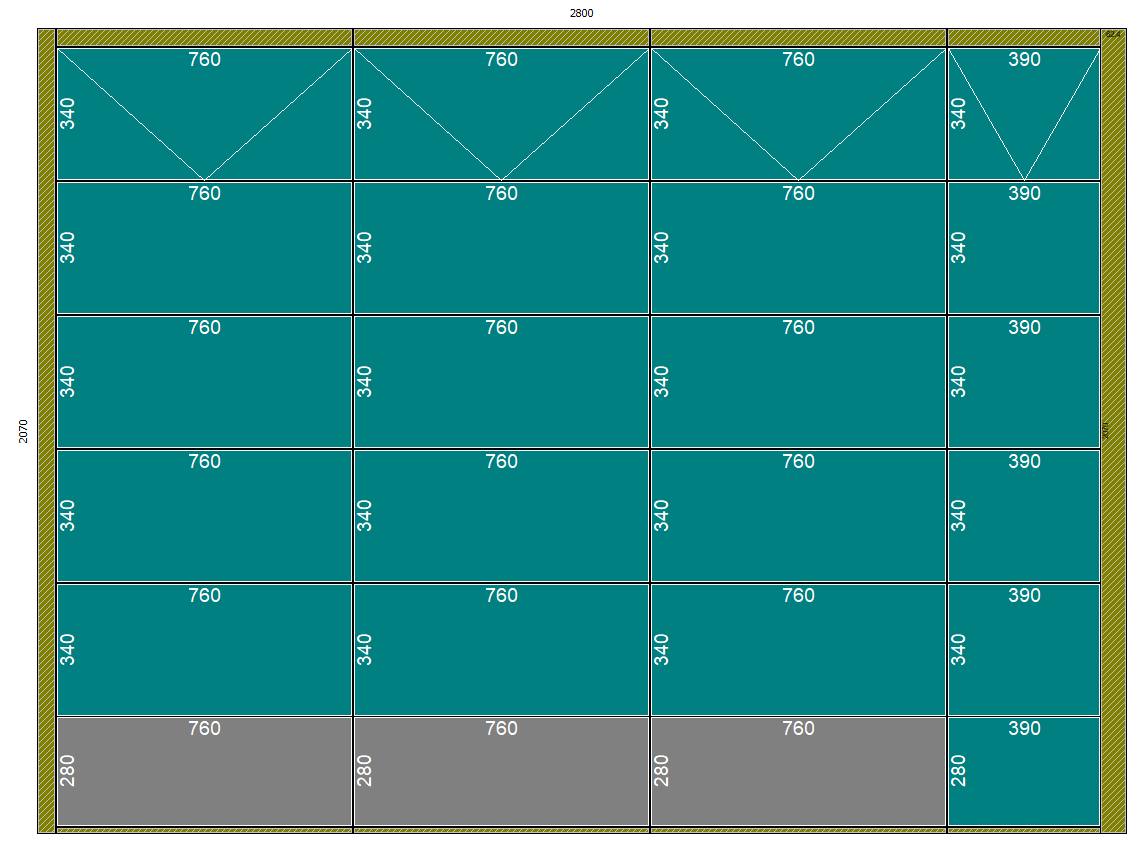
Task: Click the hatched waste strip along the left edge
Action: pyautogui.click(x=46, y=430)
